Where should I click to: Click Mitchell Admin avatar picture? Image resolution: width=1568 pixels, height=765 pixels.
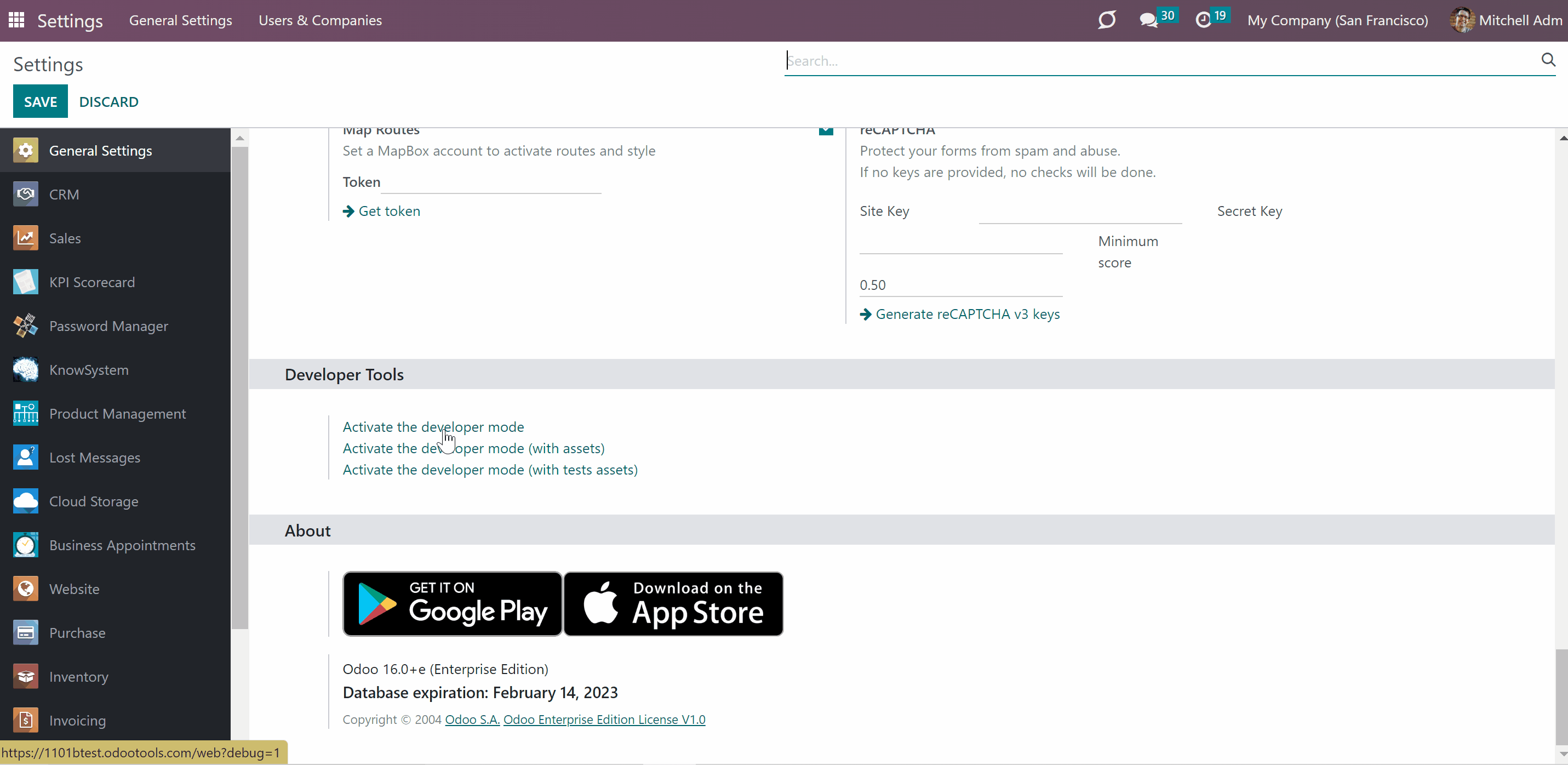click(x=1462, y=20)
